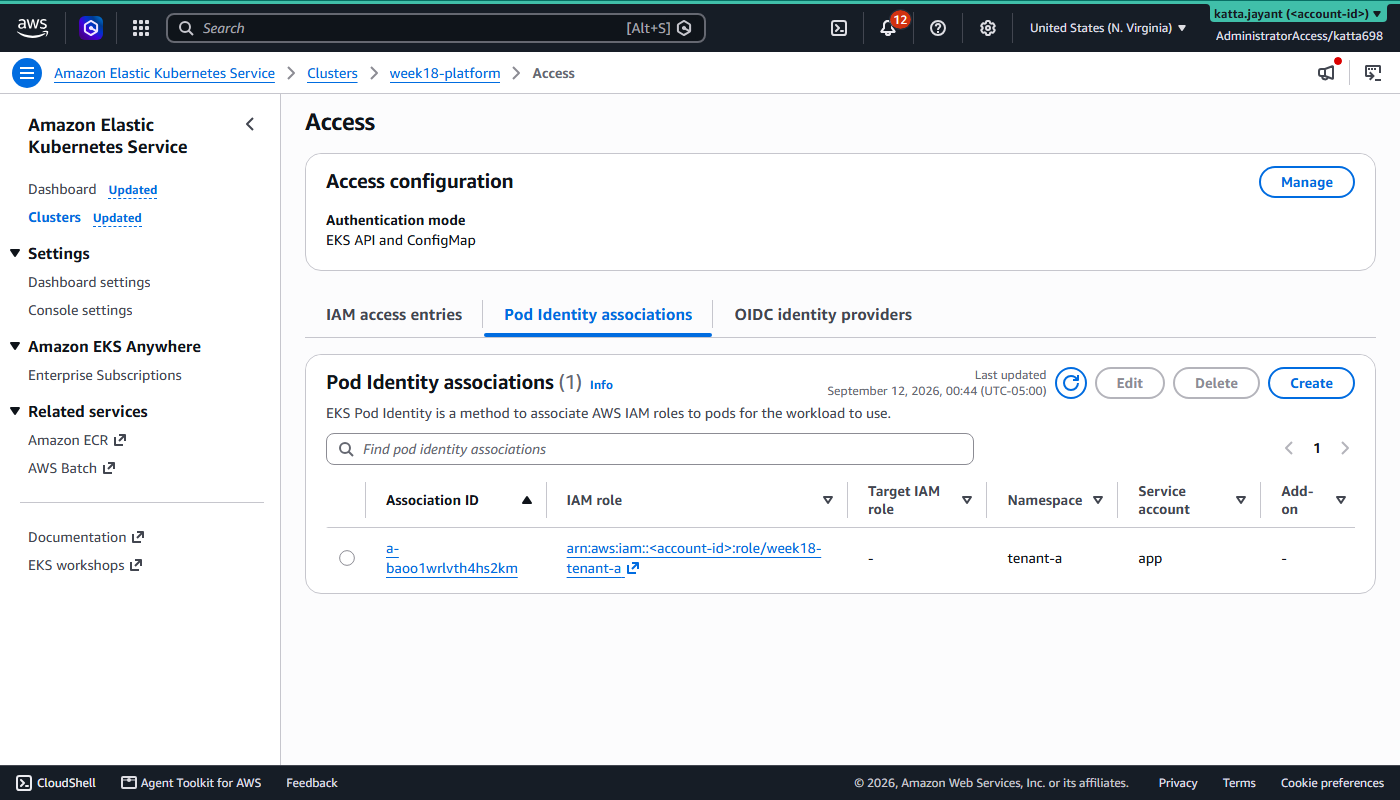1400x800 pixels.
Task: Open the AWS Batch related service link
Action: [x=71, y=468]
